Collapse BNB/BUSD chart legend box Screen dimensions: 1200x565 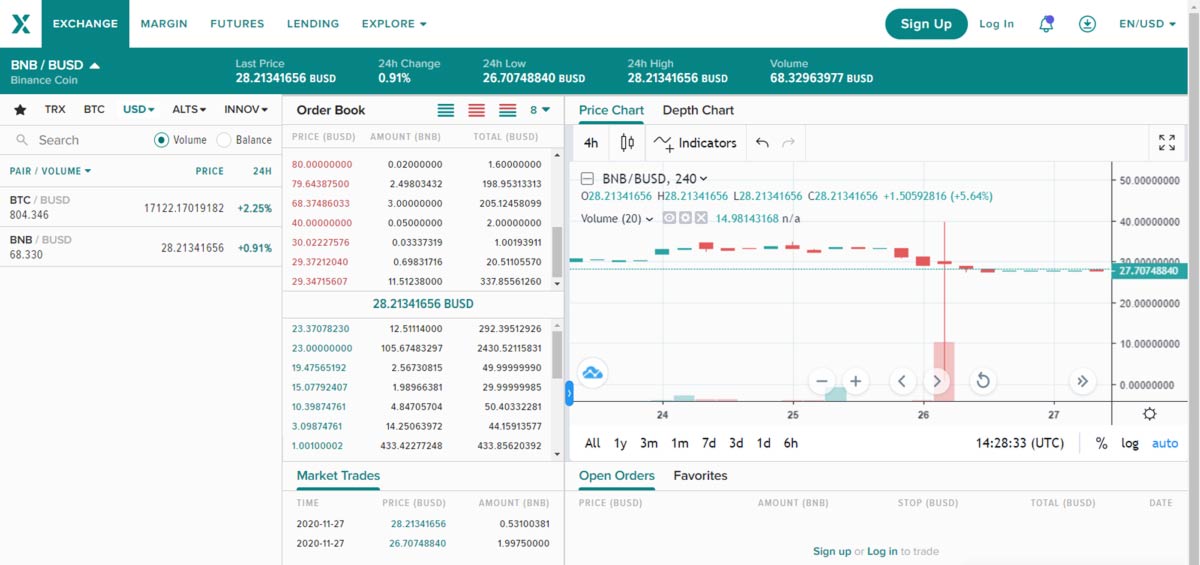[587, 179]
